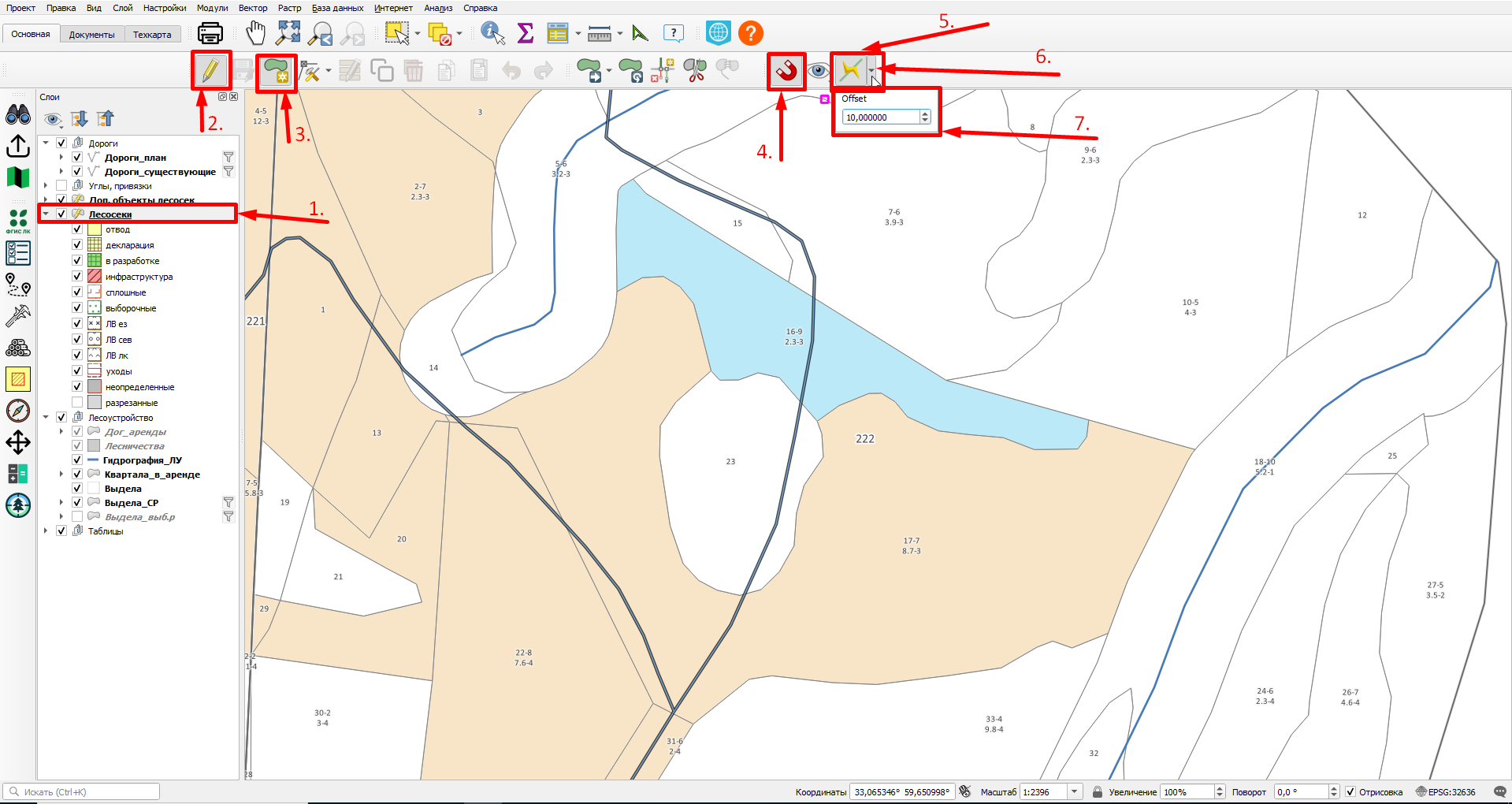The width and height of the screenshot is (1512, 804).
Task: Toggle editing with the pencil icon
Action: (210, 71)
